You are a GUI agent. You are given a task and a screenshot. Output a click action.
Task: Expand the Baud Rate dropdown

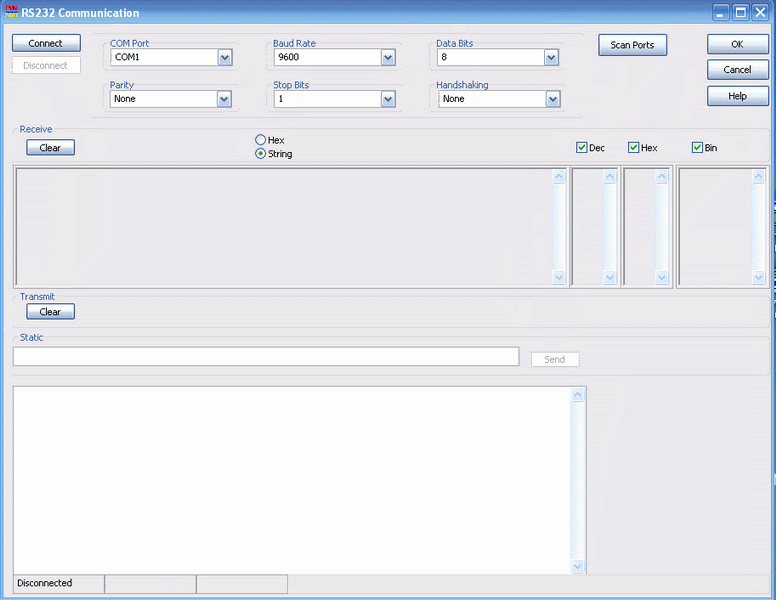[x=388, y=58]
